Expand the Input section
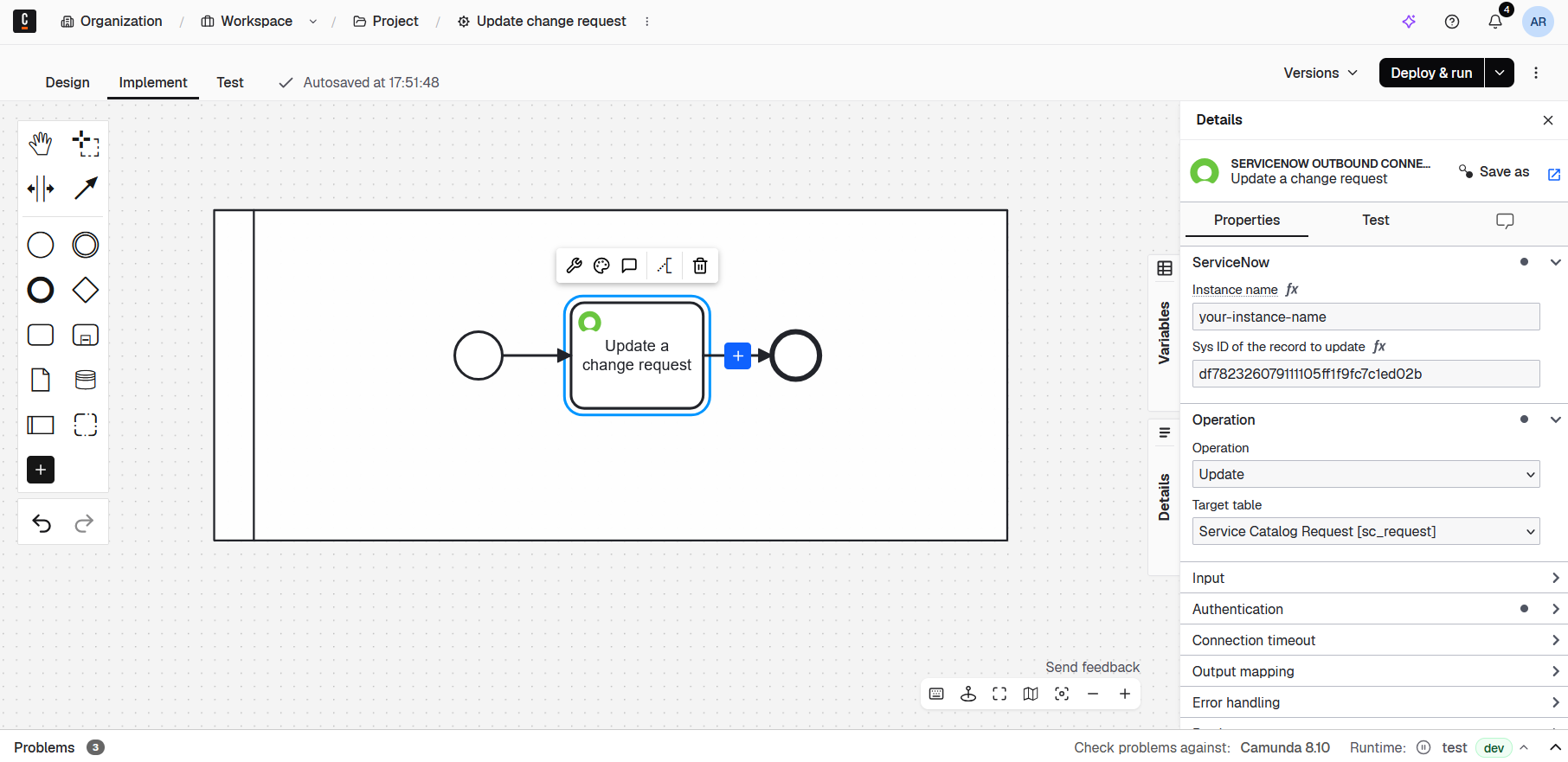The width and height of the screenshot is (1568, 762). (x=1374, y=578)
